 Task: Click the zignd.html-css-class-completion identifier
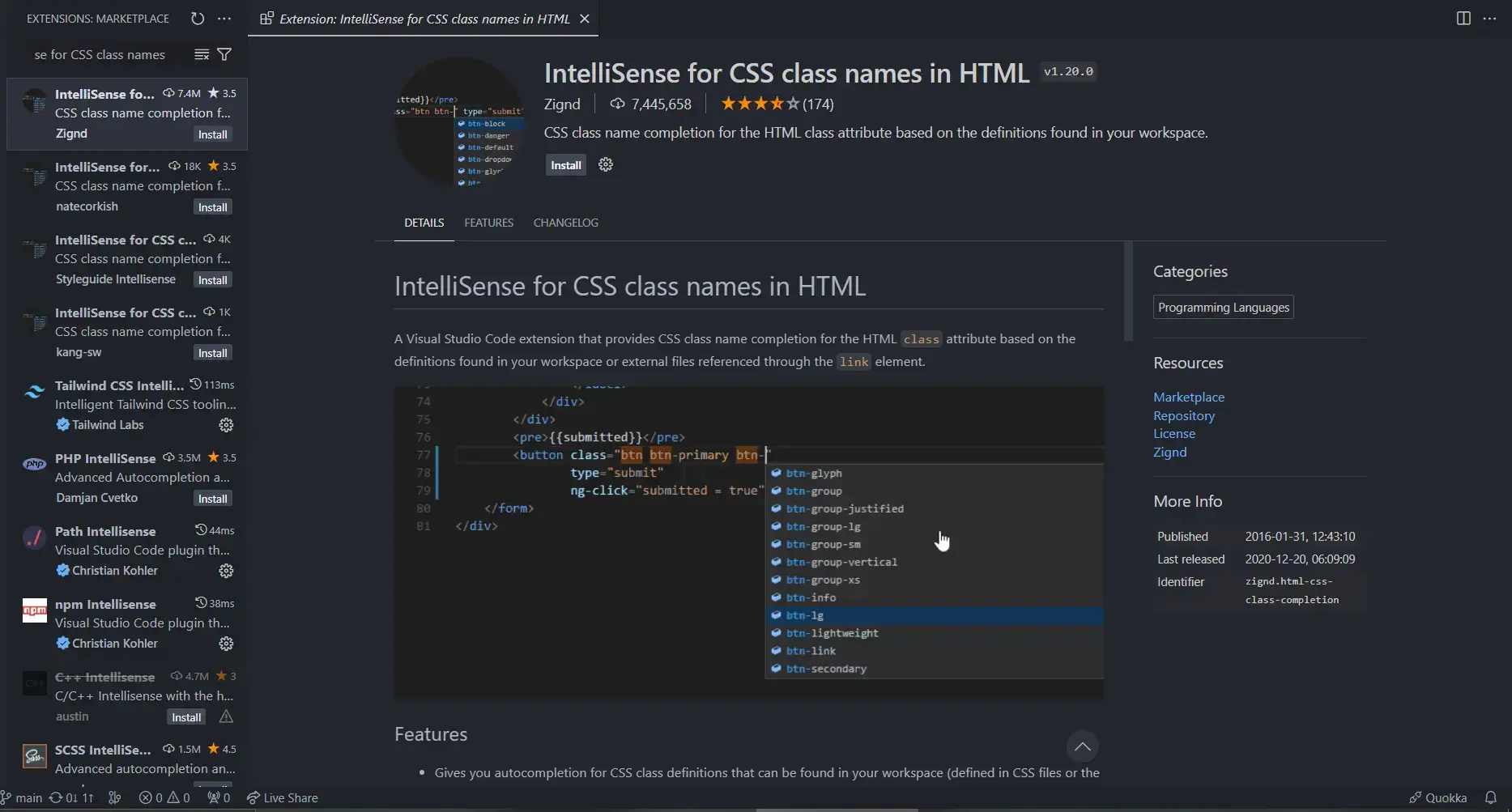(x=1292, y=591)
